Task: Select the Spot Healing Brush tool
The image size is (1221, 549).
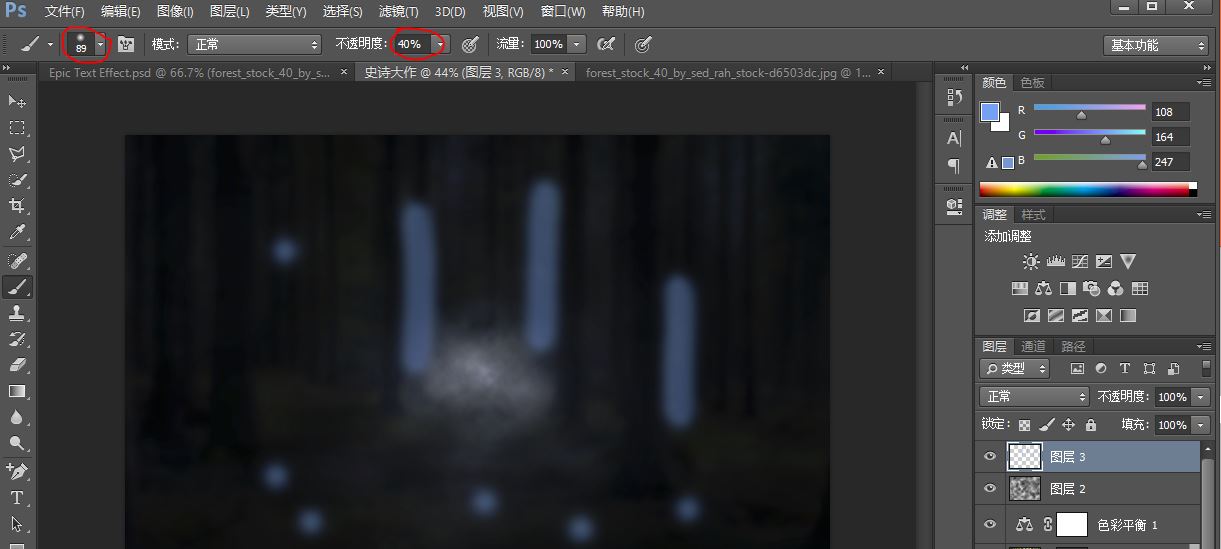Action: 17,261
